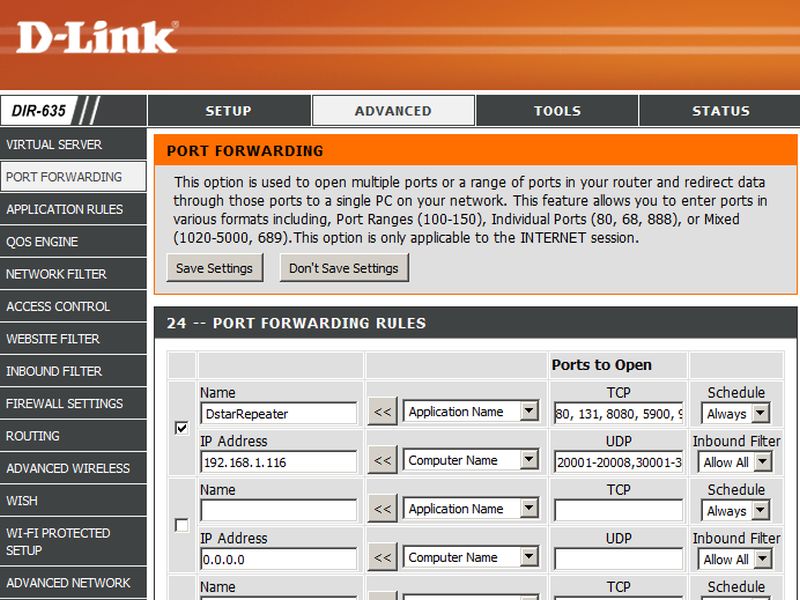Click the IP Address field showing 0.0.0.0
The width and height of the screenshot is (800, 600).
tap(279, 559)
